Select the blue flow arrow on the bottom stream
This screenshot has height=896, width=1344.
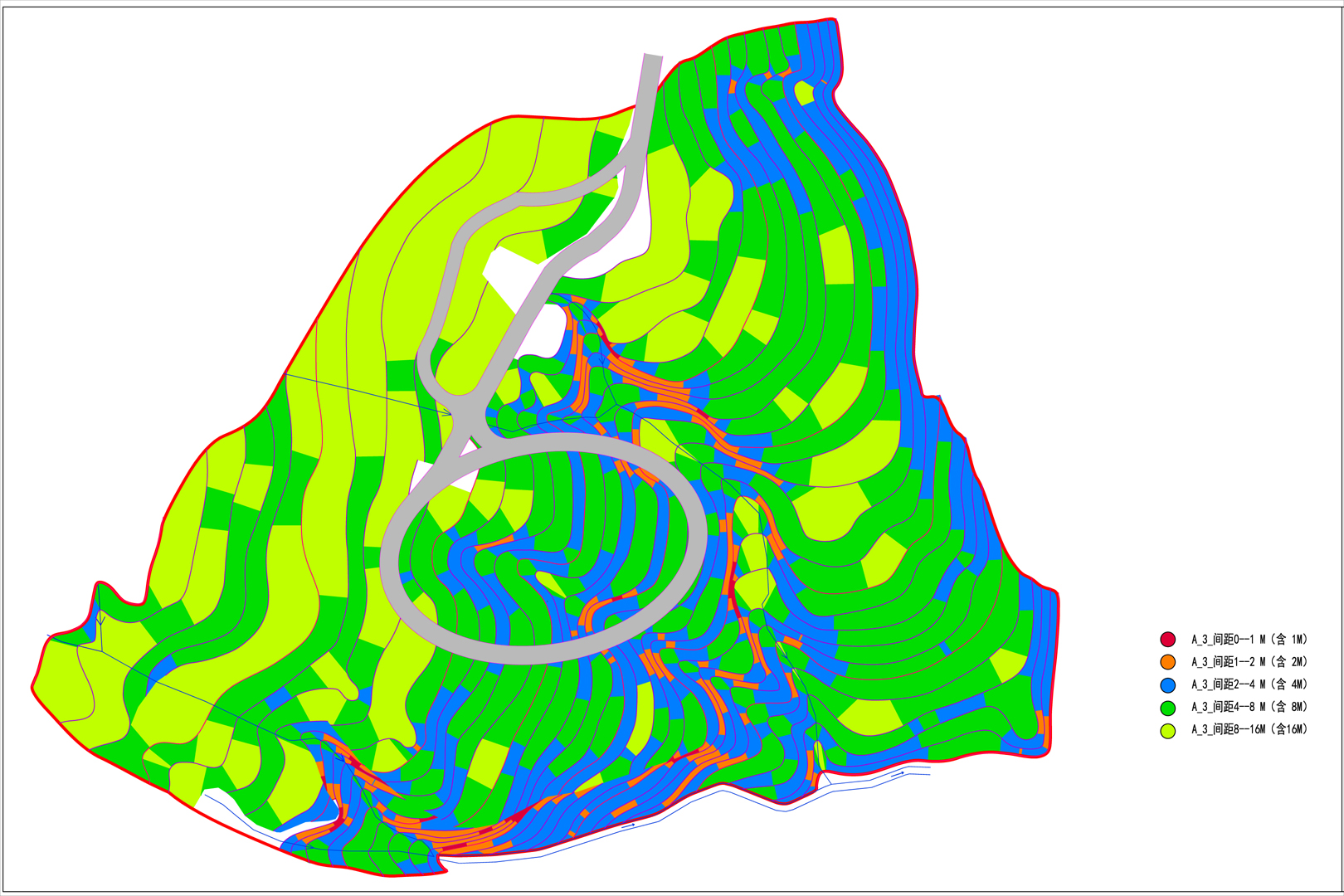point(629,826)
